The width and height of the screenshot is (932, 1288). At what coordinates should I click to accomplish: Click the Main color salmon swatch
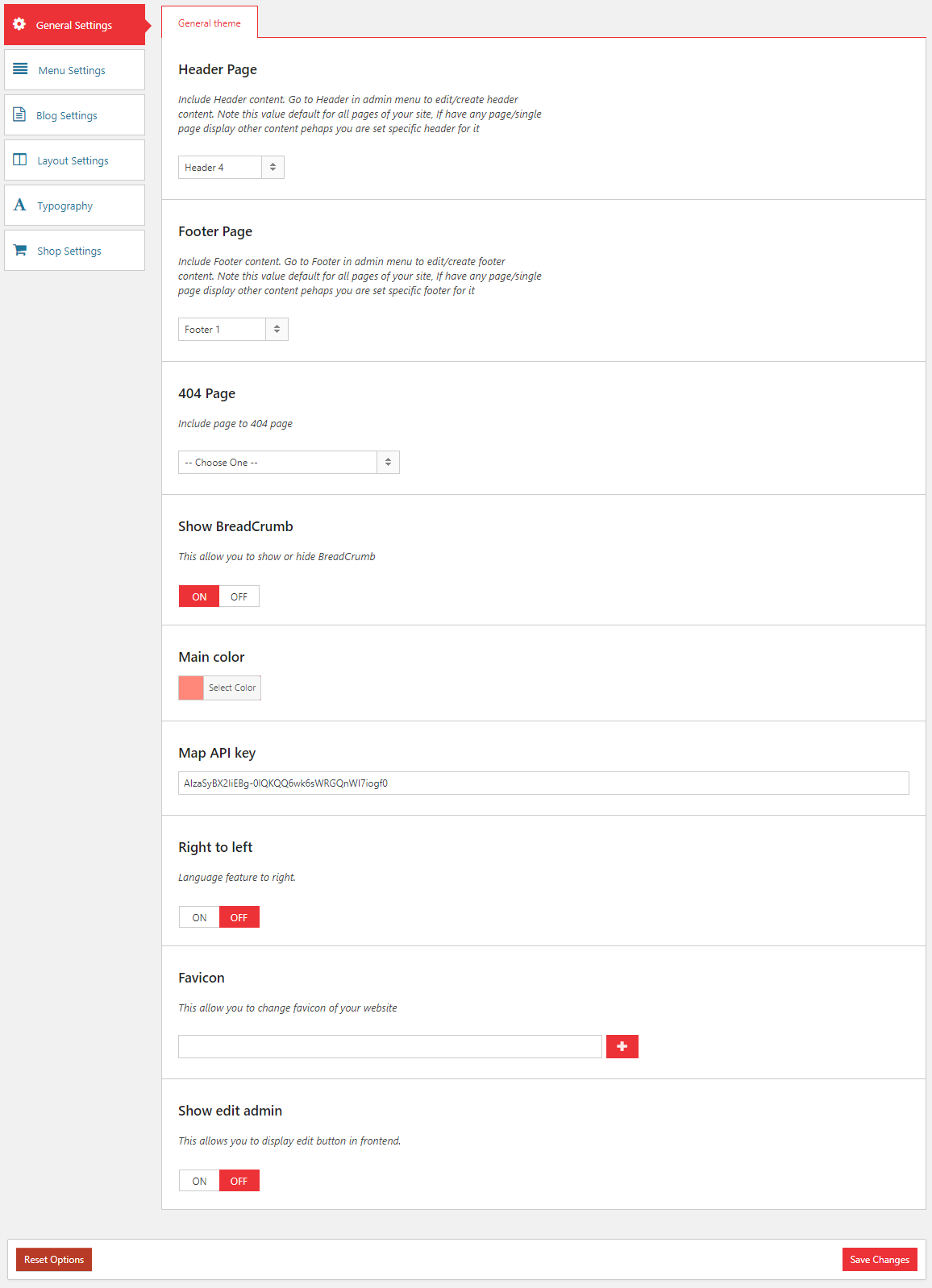(191, 688)
